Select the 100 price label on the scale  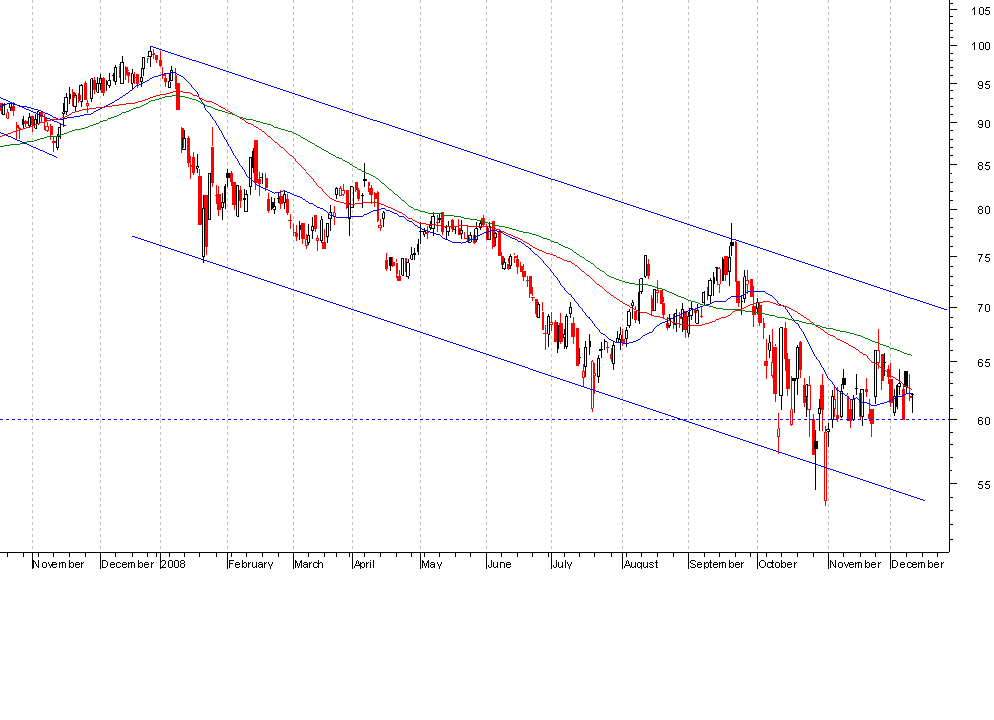pos(980,46)
